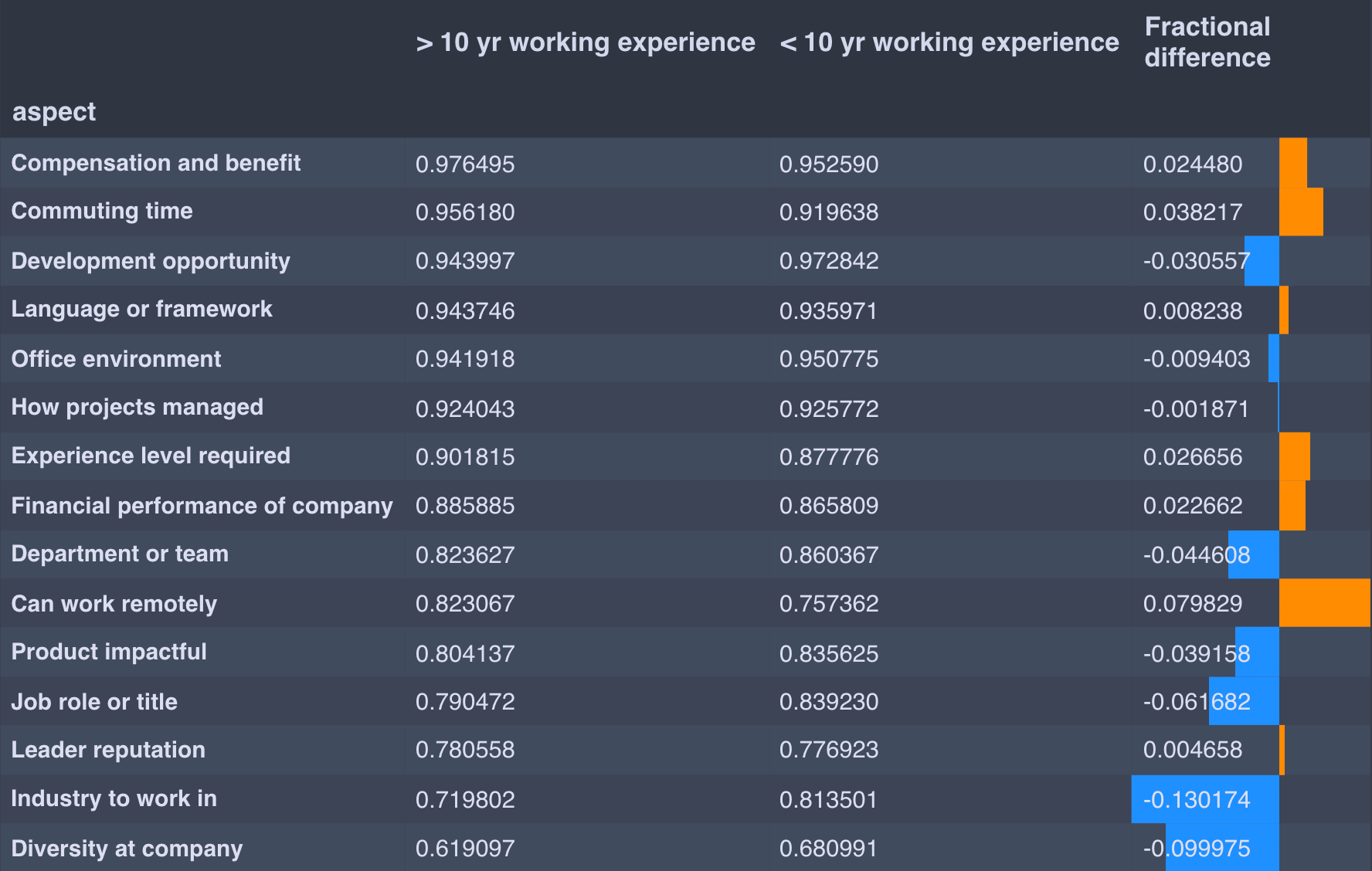The height and width of the screenshot is (871, 1372).
Task: Click the 'Financial performance of company' row label
Action: (x=202, y=506)
